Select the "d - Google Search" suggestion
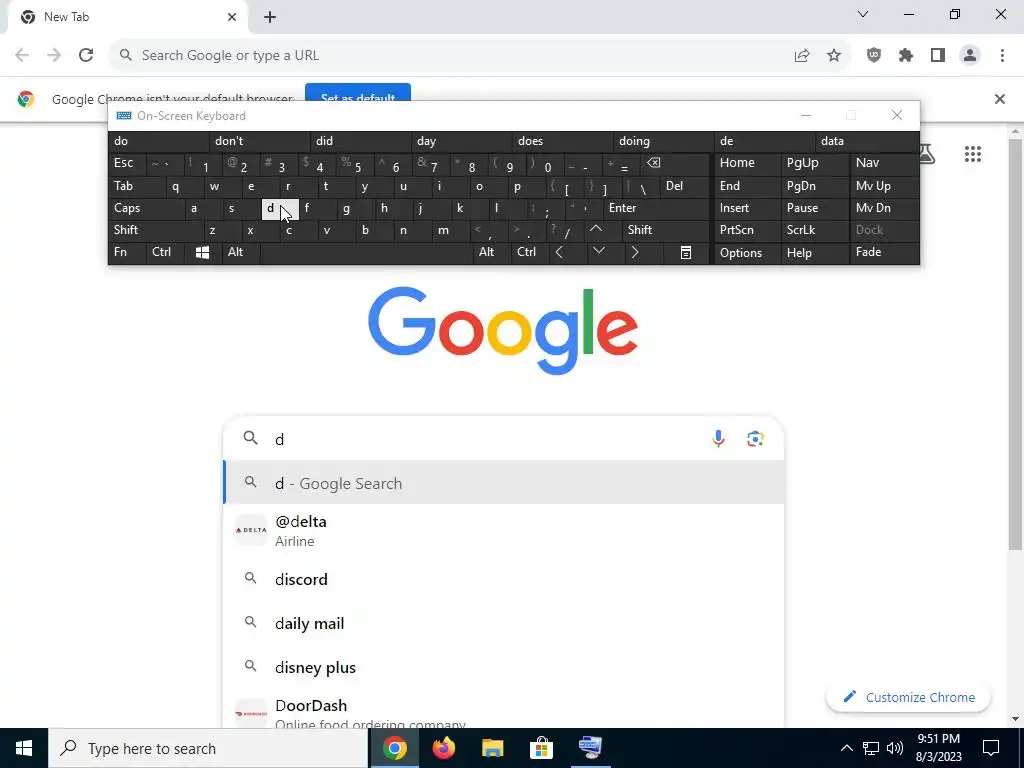1024x768 pixels. (504, 483)
